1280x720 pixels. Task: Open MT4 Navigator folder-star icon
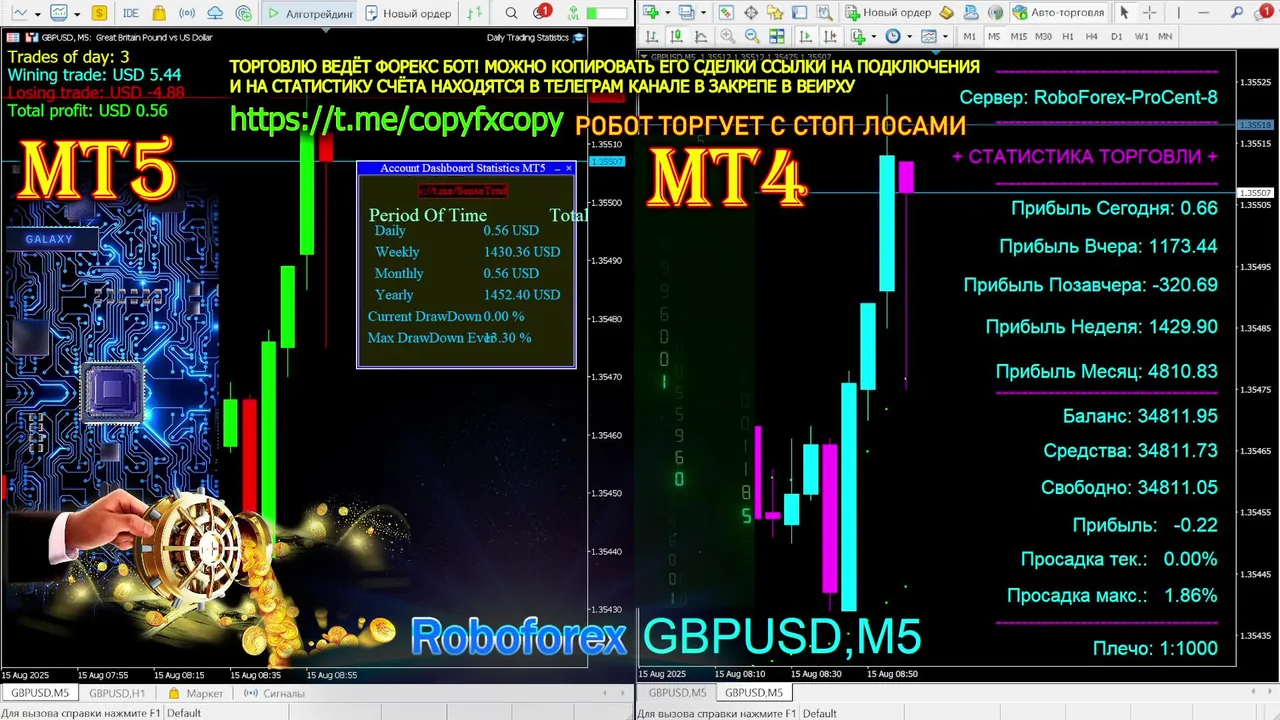775,13
